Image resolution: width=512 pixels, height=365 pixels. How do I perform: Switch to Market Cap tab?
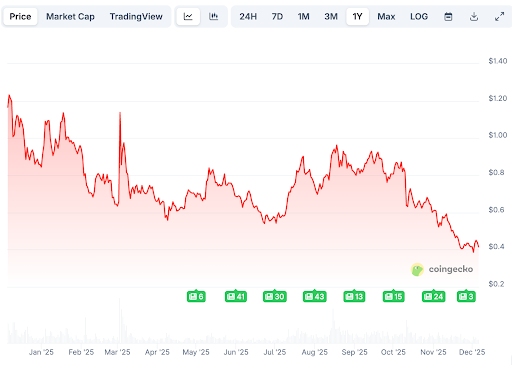[70, 16]
